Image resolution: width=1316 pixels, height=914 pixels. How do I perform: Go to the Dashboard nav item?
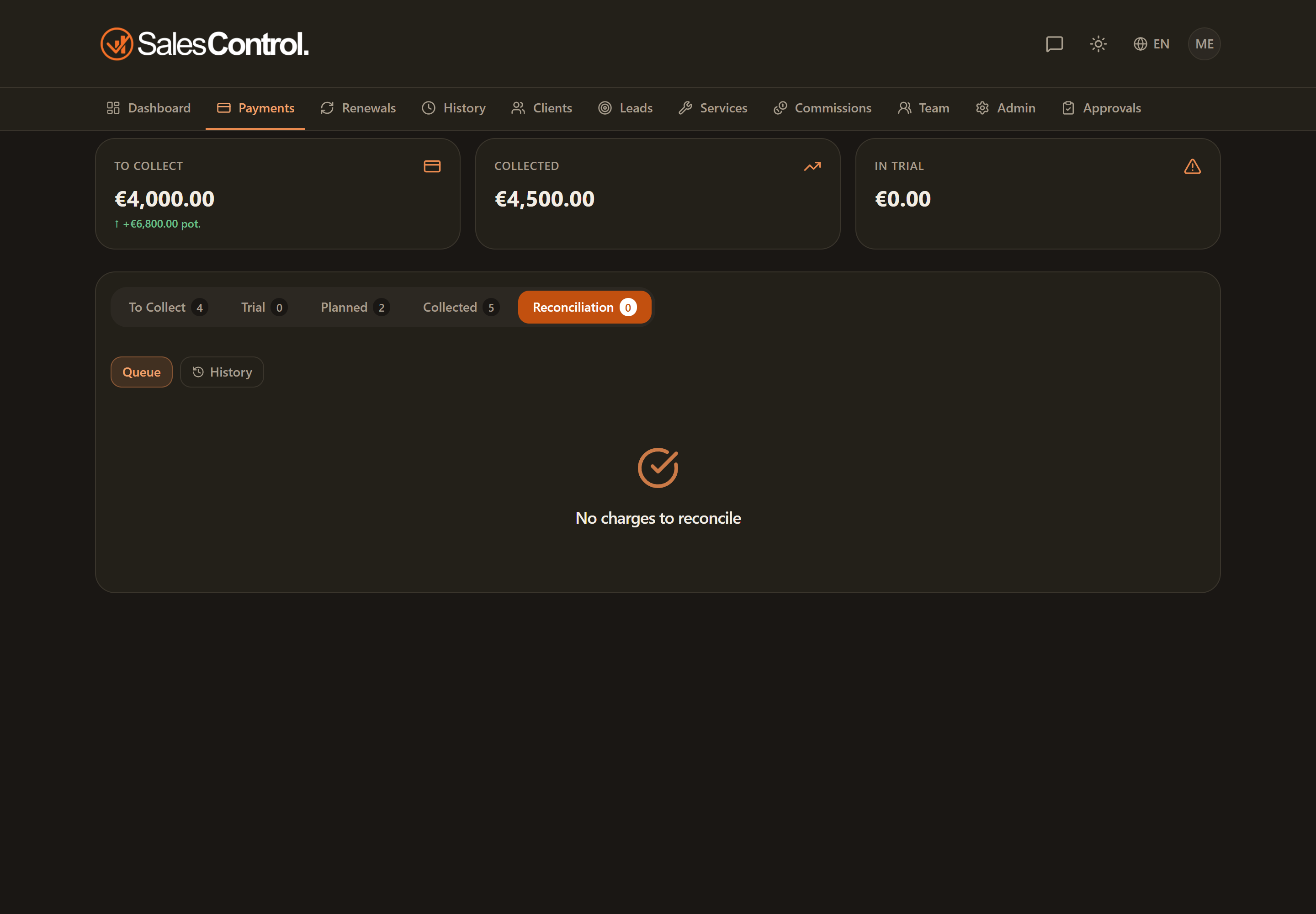[x=149, y=108]
